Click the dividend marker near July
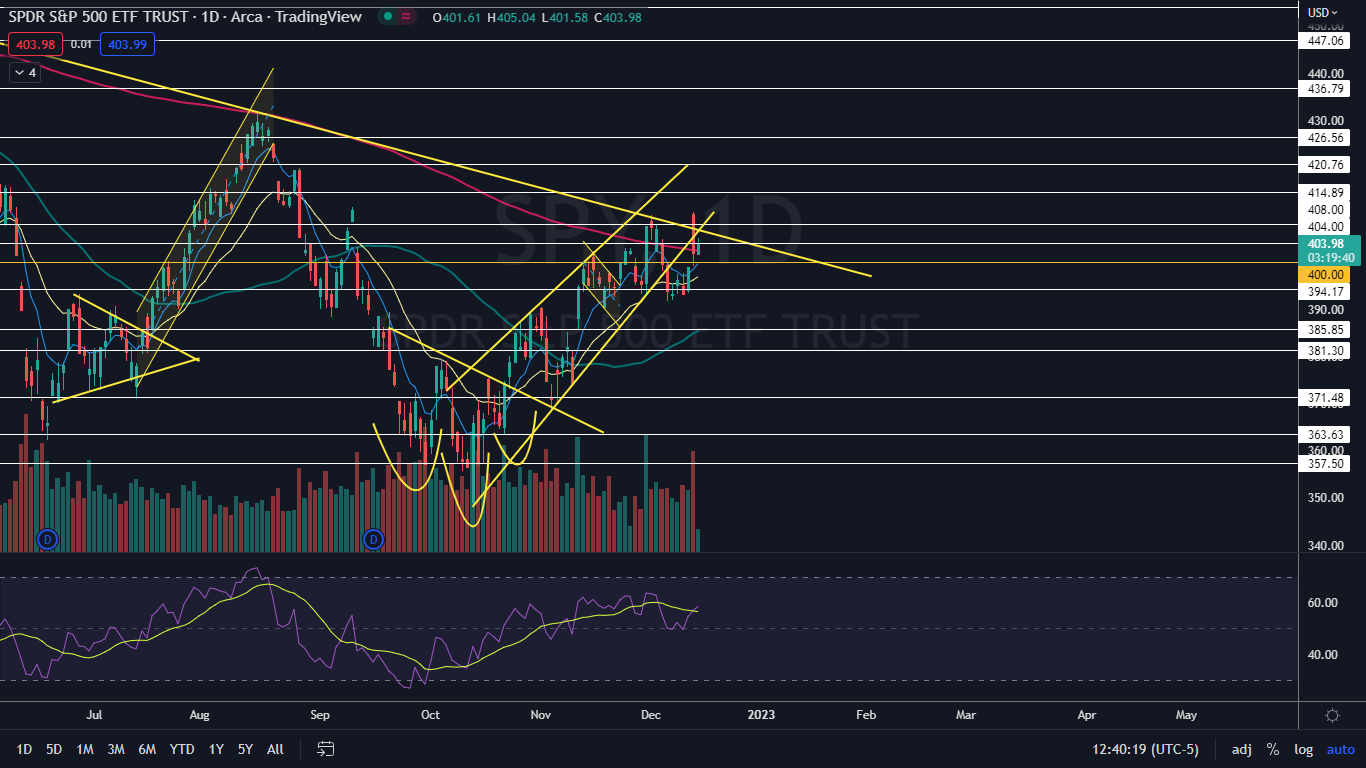The height and width of the screenshot is (768, 1366). click(47, 540)
